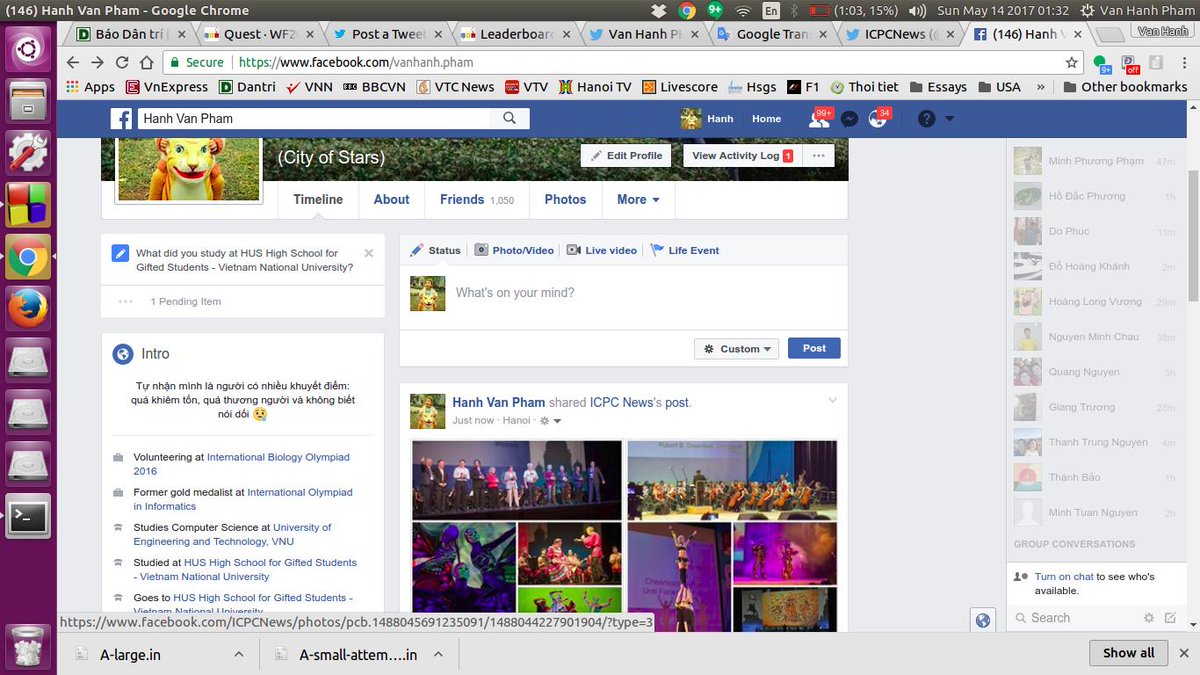Viewport: 1200px width, 675px height.
Task: Click Turn on chat link
Action: coord(1064,577)
